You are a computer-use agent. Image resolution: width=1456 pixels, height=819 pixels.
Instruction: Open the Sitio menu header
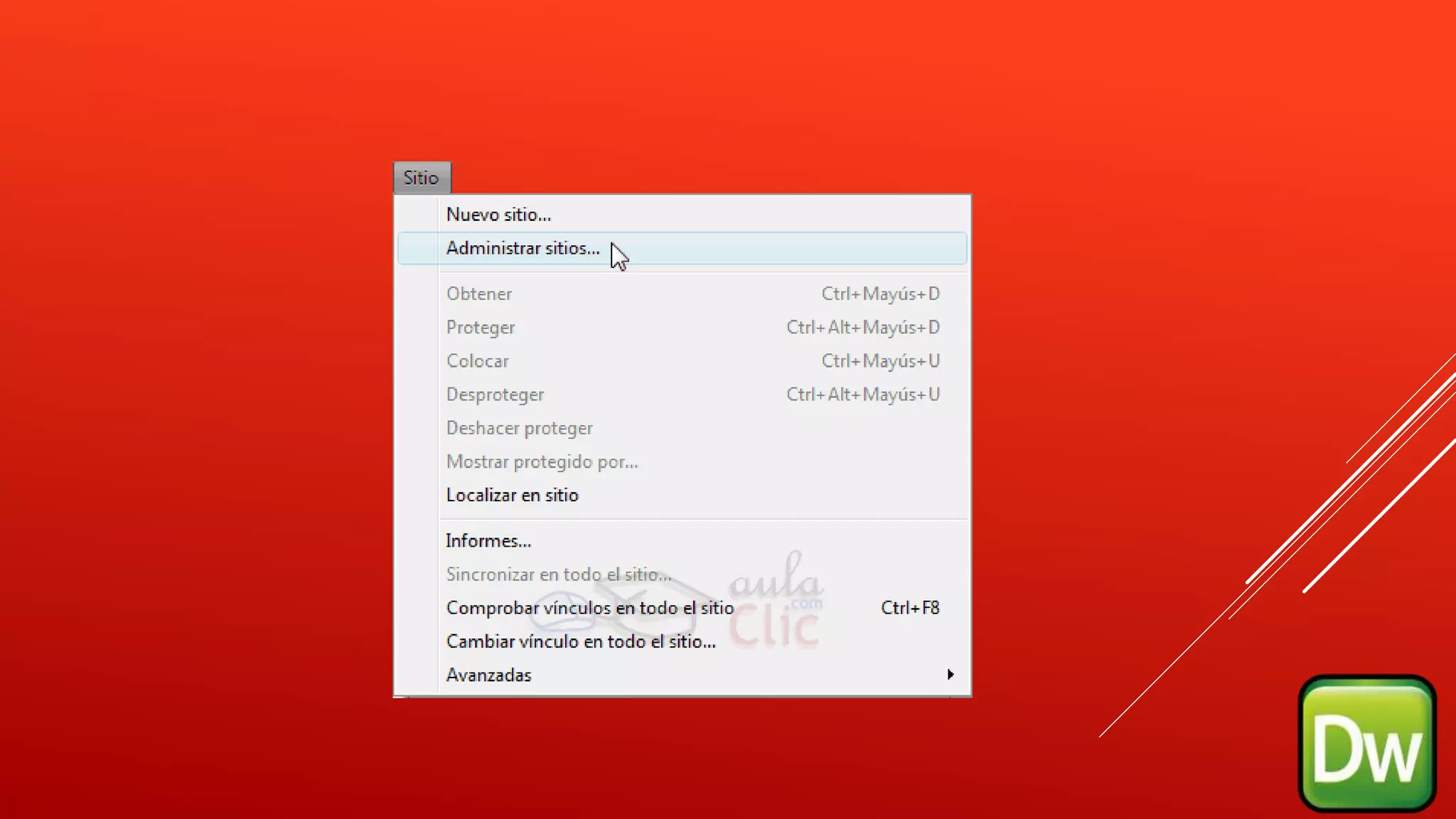[422, 178]
